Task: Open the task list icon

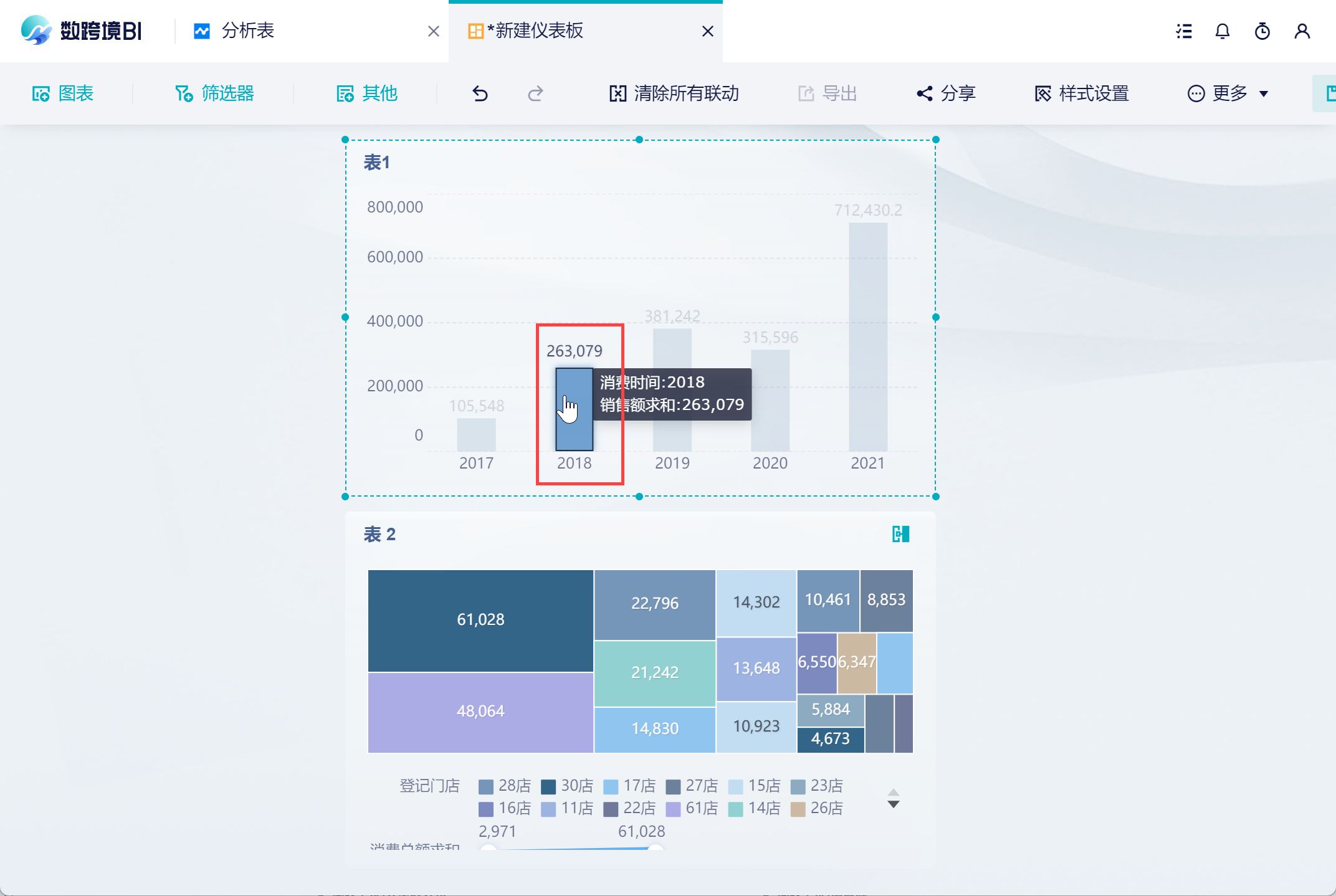Action: 1183,31
